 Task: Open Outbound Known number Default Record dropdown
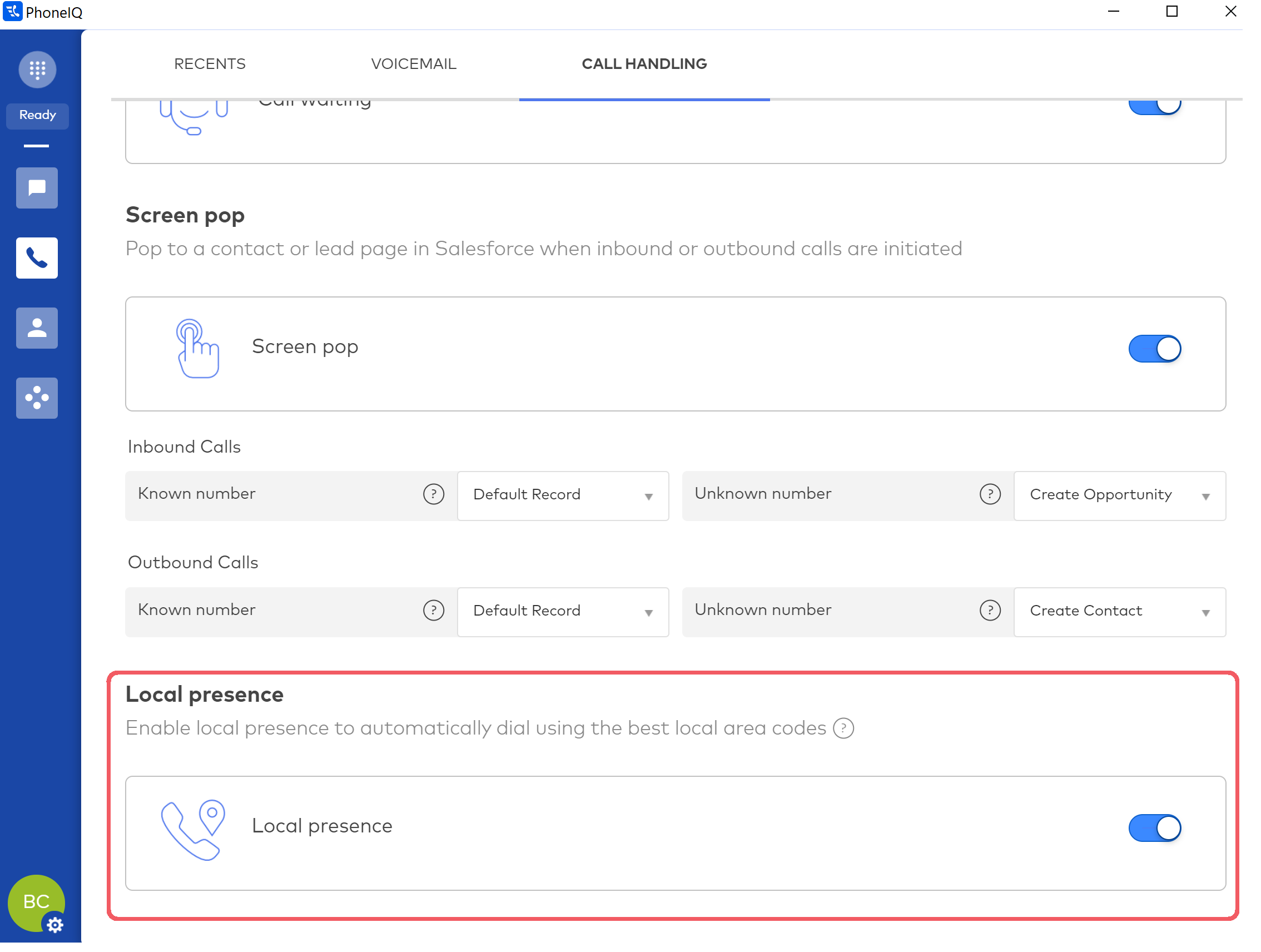563,612
